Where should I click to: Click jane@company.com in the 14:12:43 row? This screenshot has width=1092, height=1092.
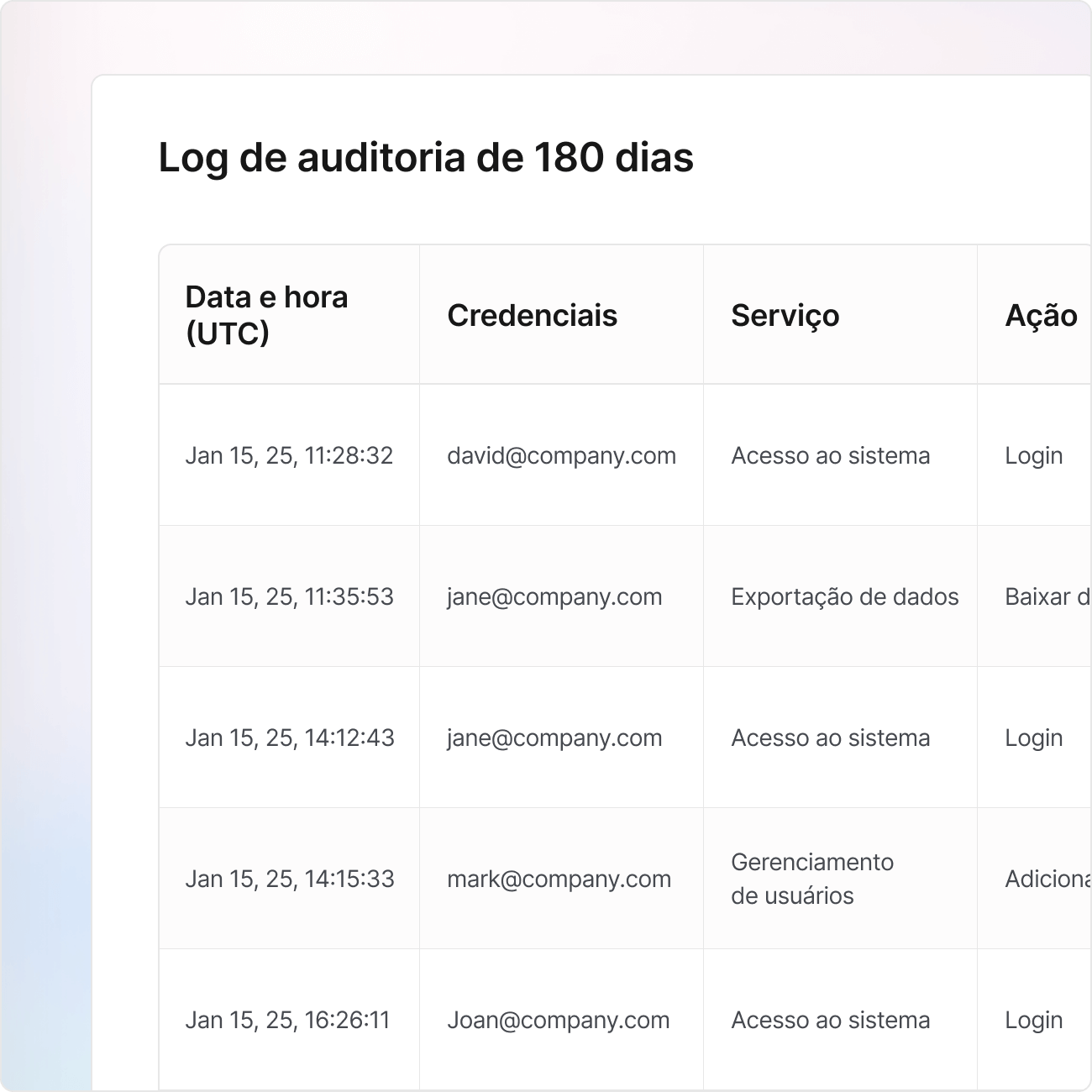point(554,738)
